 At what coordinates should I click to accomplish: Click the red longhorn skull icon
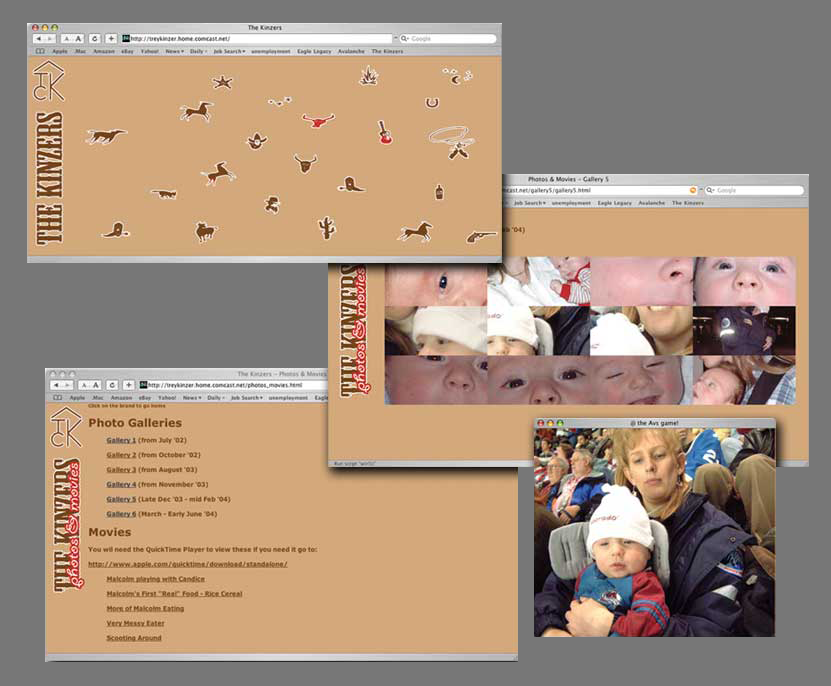click(x=318, y=120)
